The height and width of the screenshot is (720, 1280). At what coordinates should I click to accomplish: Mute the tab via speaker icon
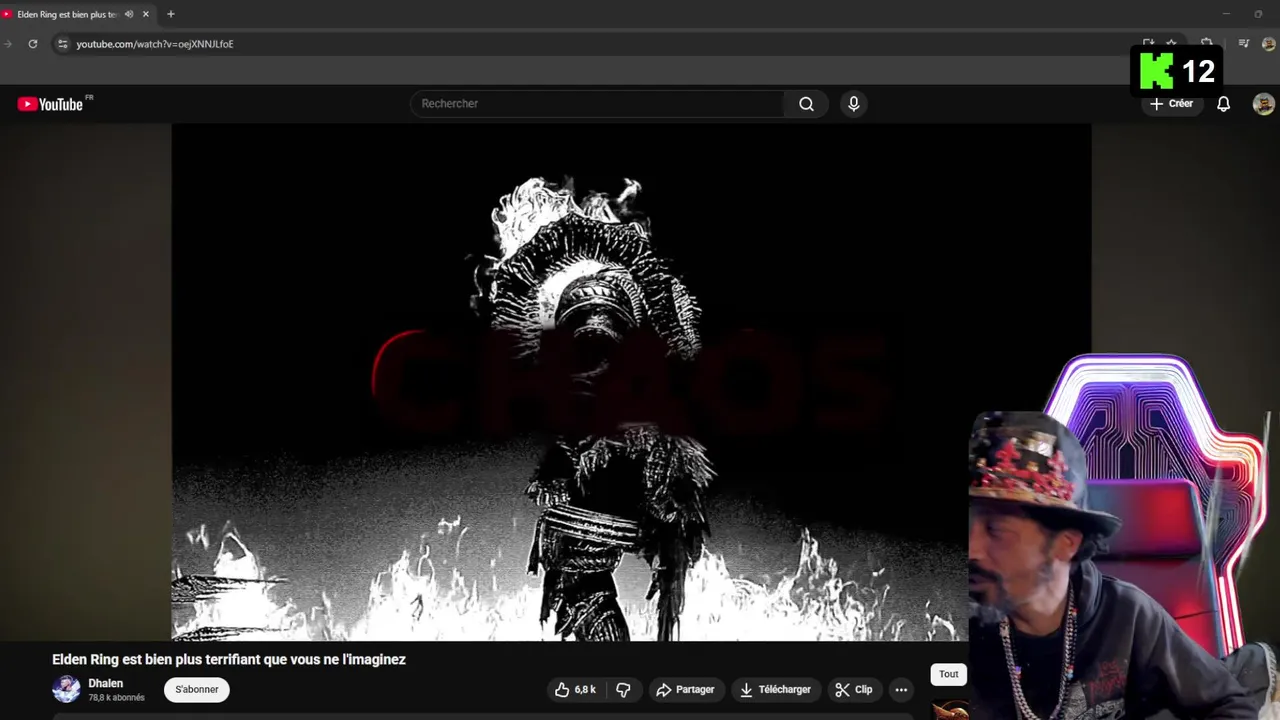click(x=129, y=14)
